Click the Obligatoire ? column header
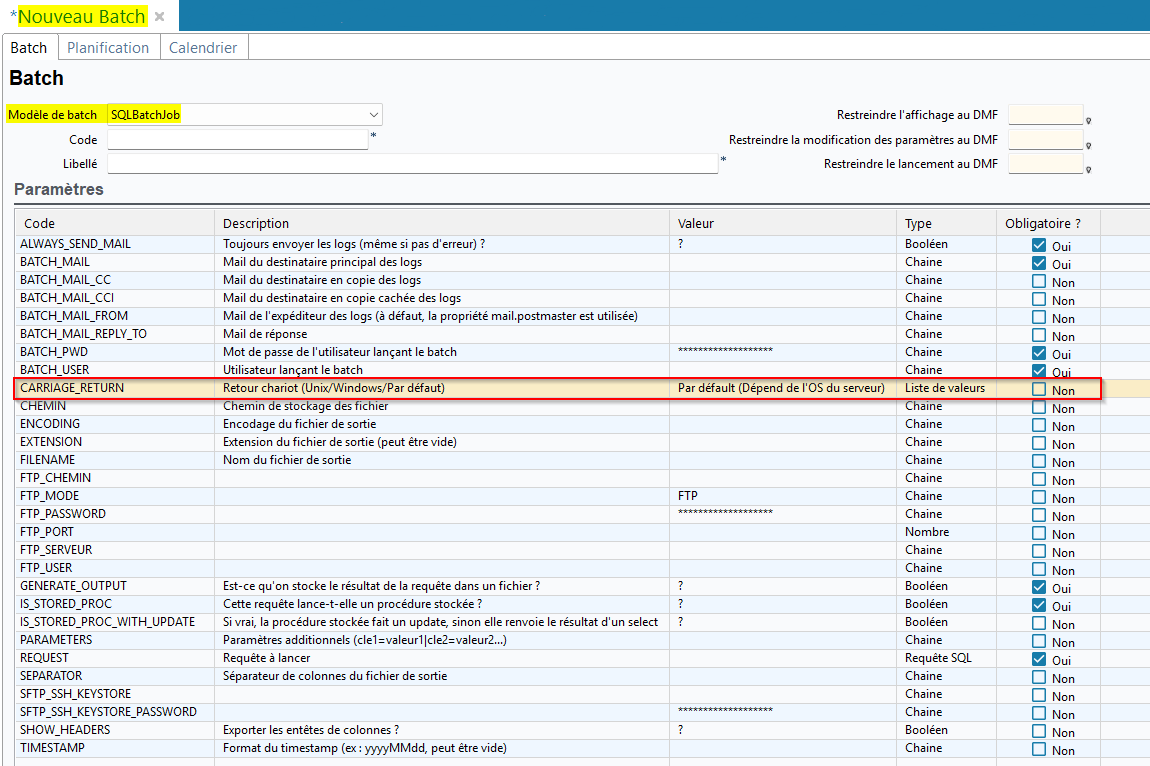The height and width of the screenshot is (766, 1150). point(1049,223)
